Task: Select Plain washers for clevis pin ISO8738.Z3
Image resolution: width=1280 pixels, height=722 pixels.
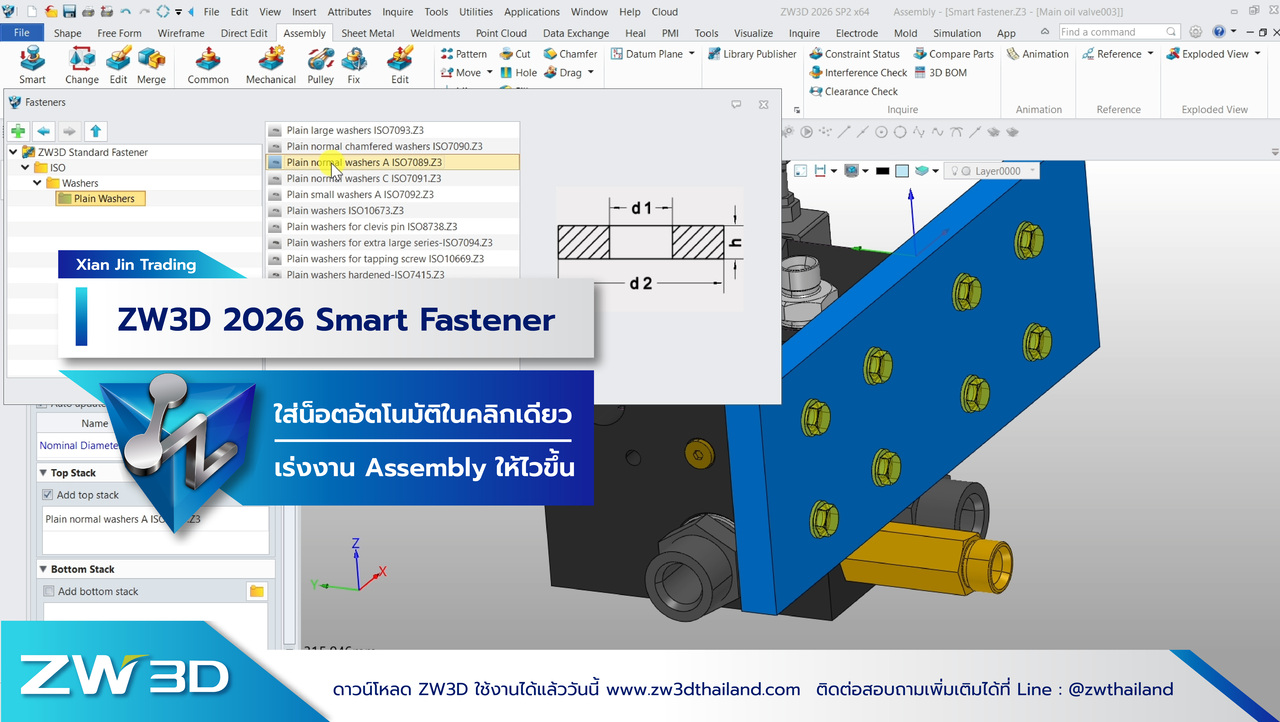Action: tap(393, 227)
